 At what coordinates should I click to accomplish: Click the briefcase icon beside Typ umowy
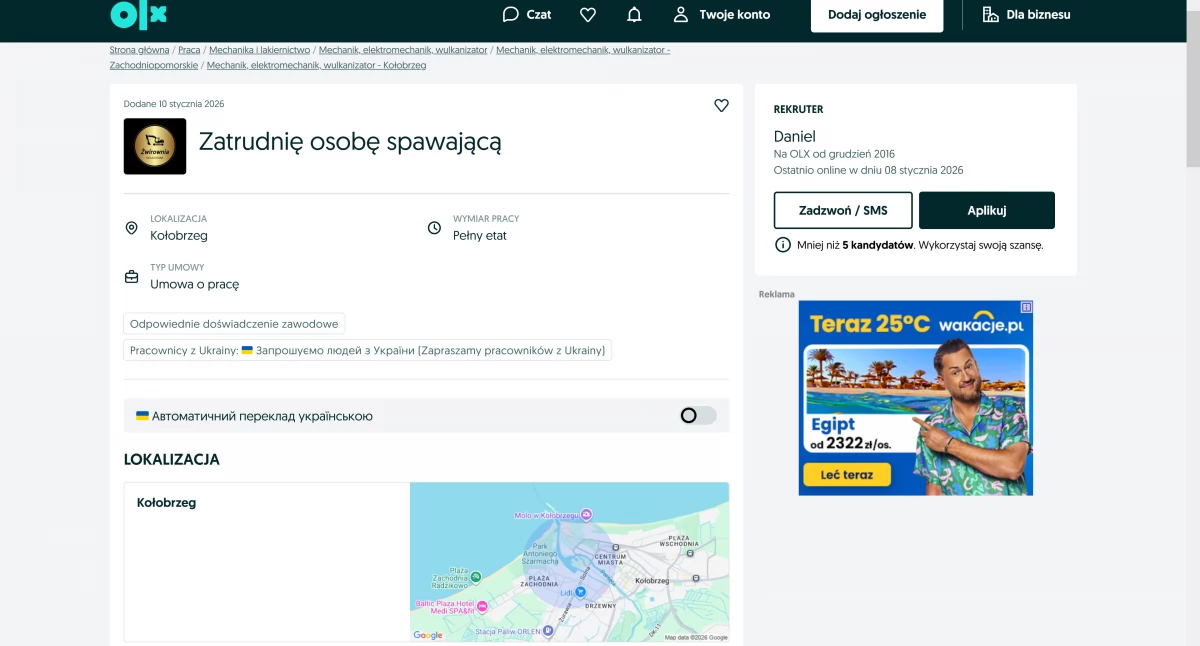pos(131,277)
